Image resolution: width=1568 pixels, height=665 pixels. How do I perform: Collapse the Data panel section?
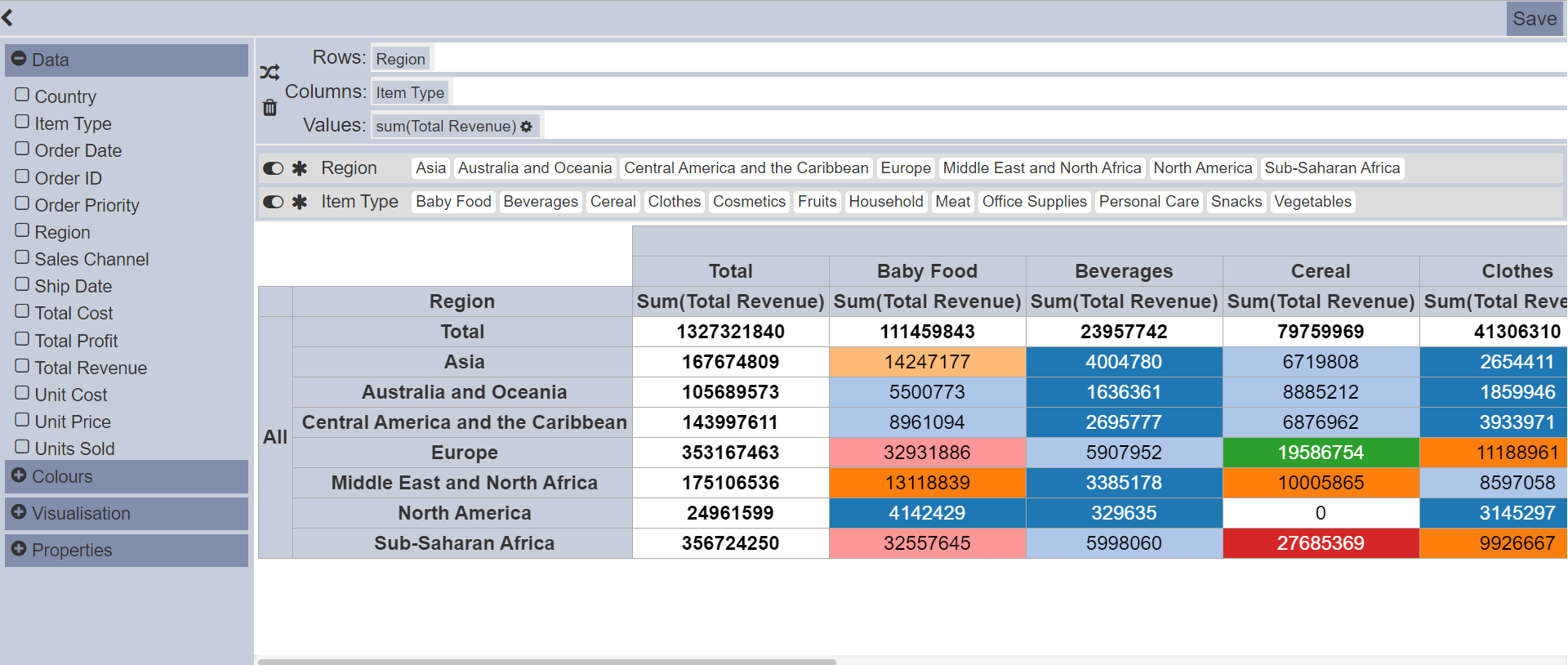coord(127,60)
